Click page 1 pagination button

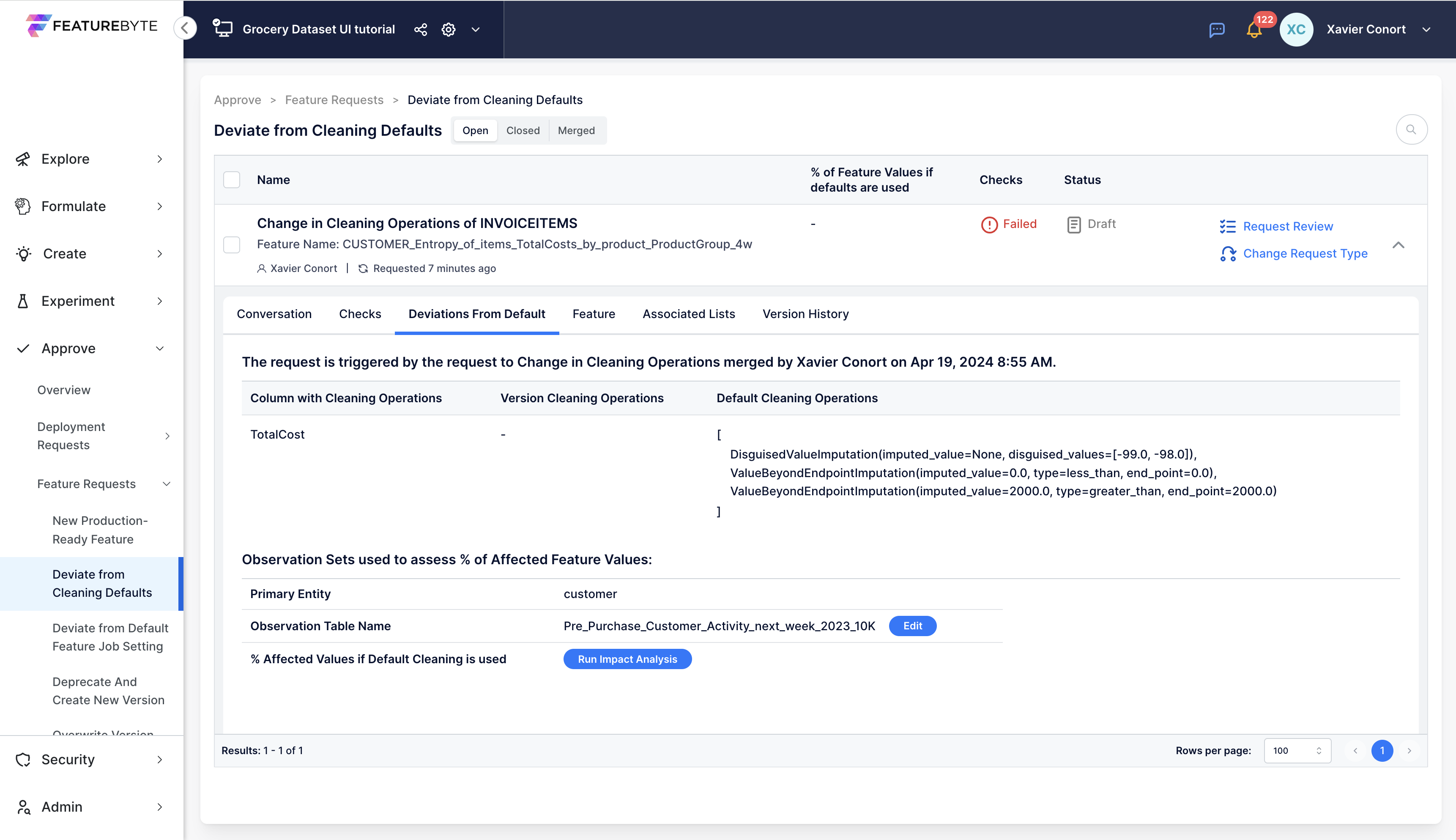[1382, 751]
